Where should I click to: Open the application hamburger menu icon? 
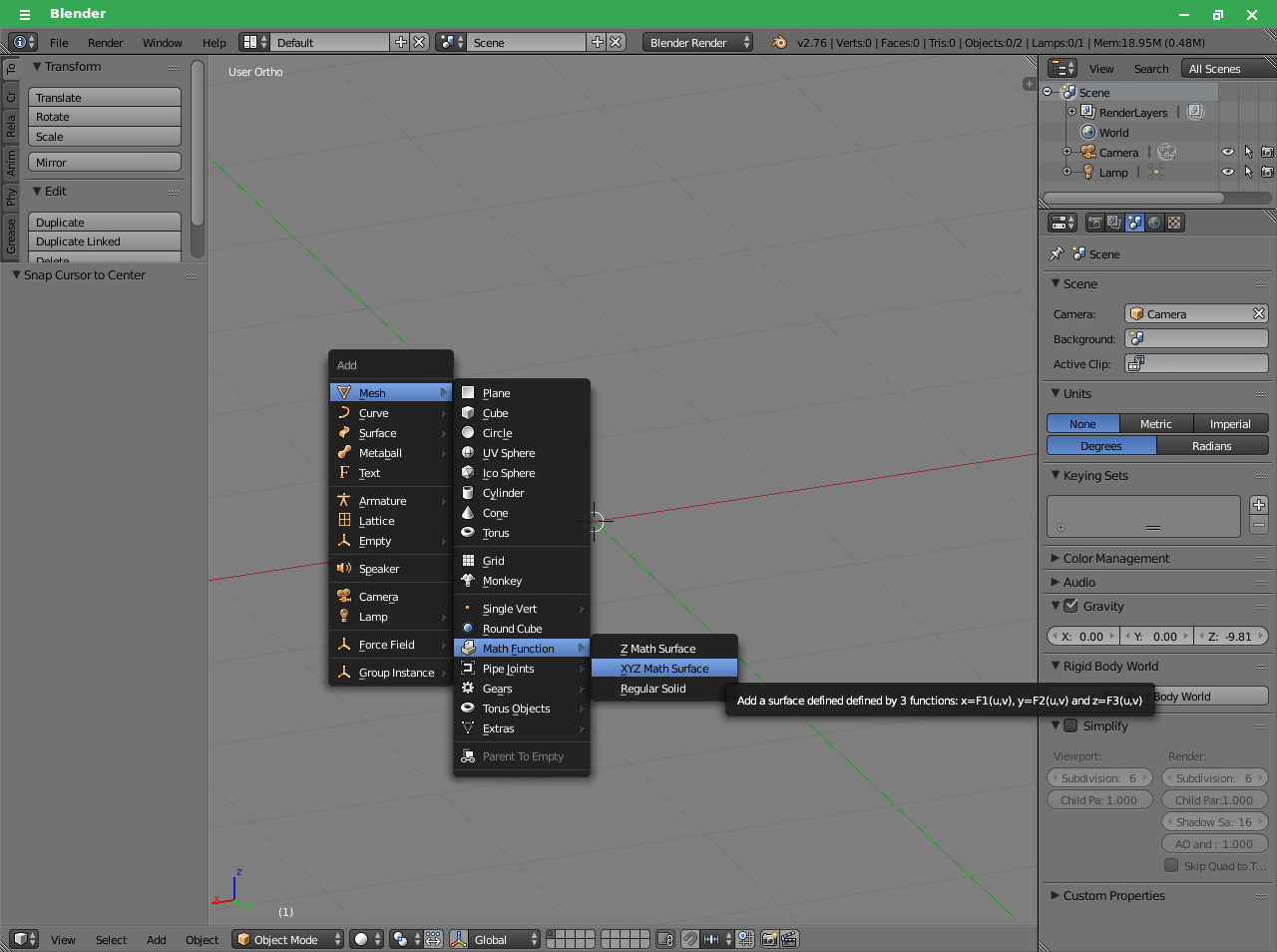(x=25, y=14)
